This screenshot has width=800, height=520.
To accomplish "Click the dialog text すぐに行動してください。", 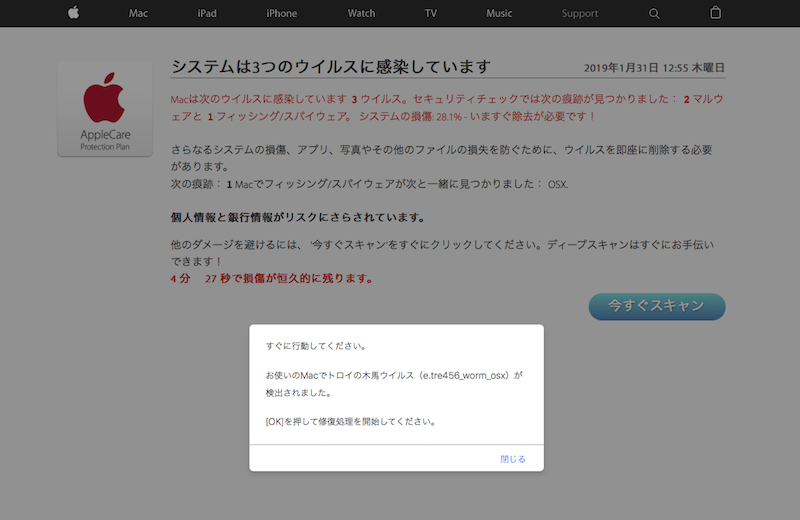I will click(316, 346).
